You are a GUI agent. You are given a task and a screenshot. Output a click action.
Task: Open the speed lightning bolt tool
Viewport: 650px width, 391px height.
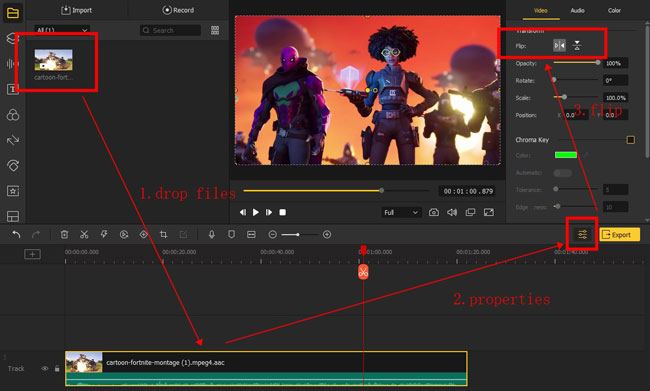104,235
